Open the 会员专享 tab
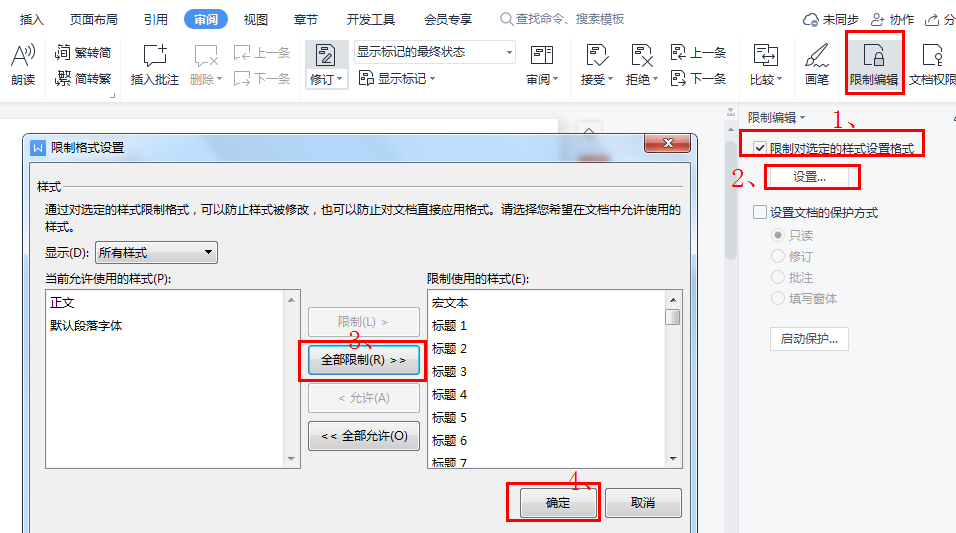Image resolution: width=956 pixels, height=533 pixels. click(448, 20)
